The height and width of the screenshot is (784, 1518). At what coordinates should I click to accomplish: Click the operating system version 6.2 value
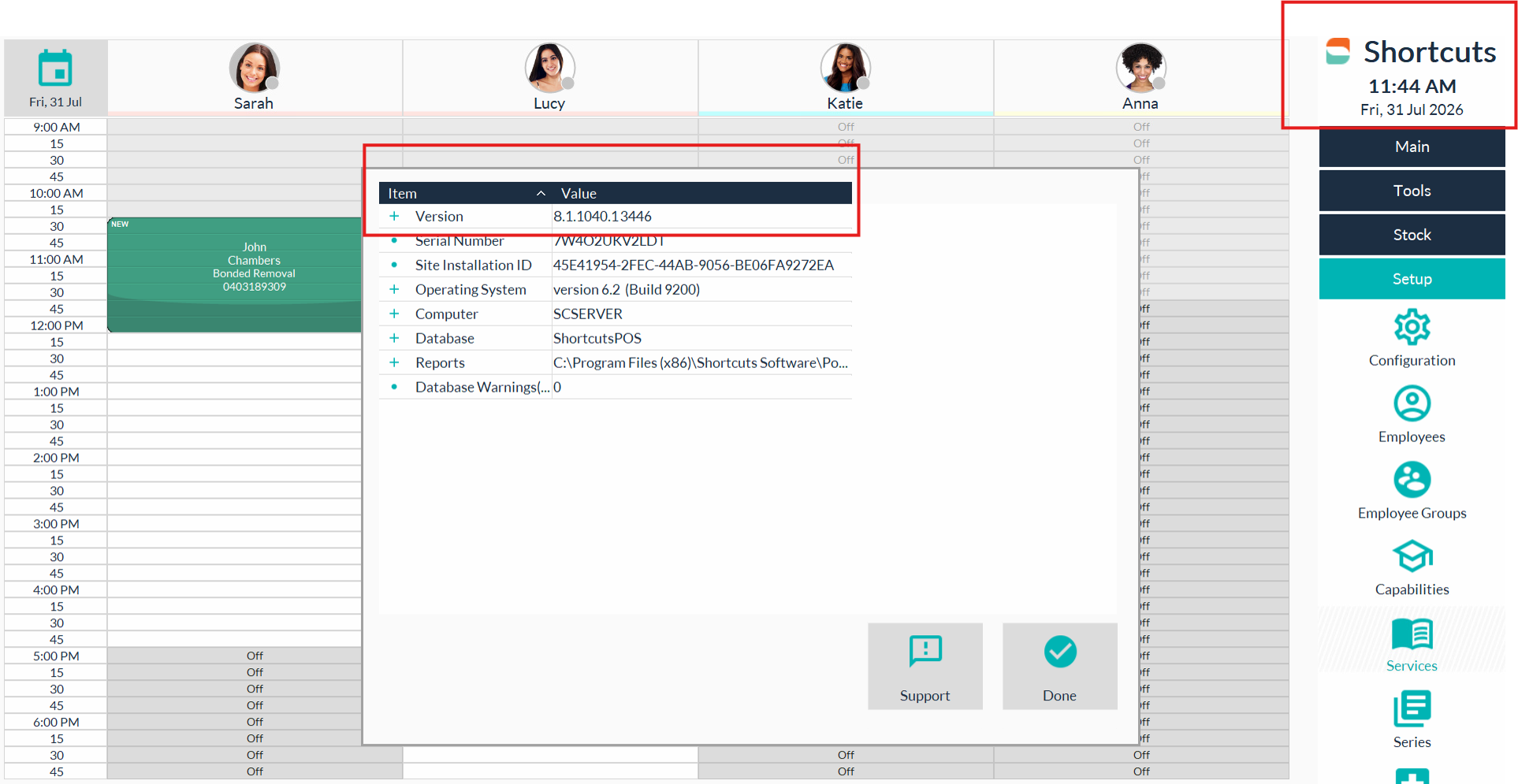[627, 289]
